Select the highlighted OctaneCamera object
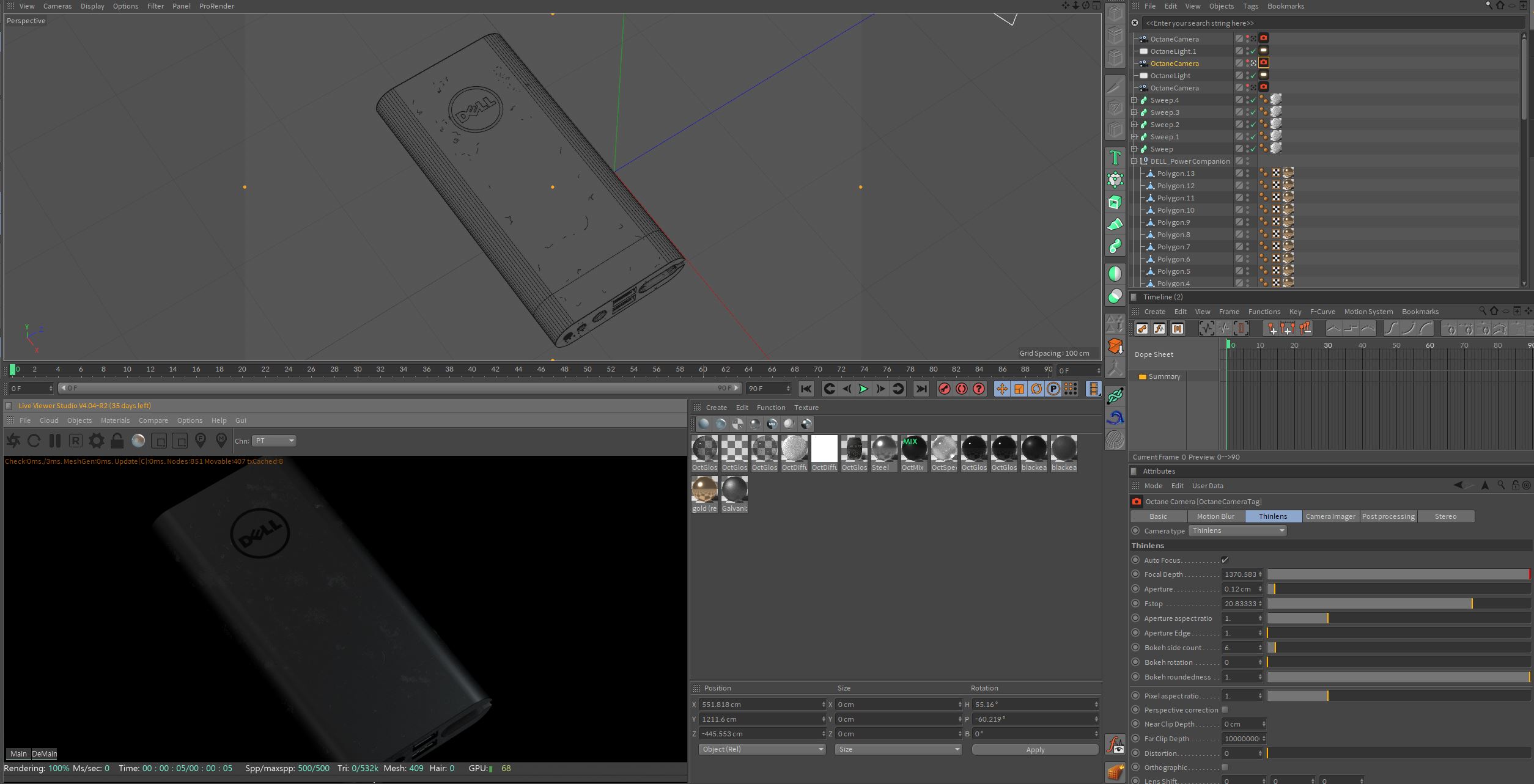Viewport: 1534px width, 784px height. [x=1174, y=64]
